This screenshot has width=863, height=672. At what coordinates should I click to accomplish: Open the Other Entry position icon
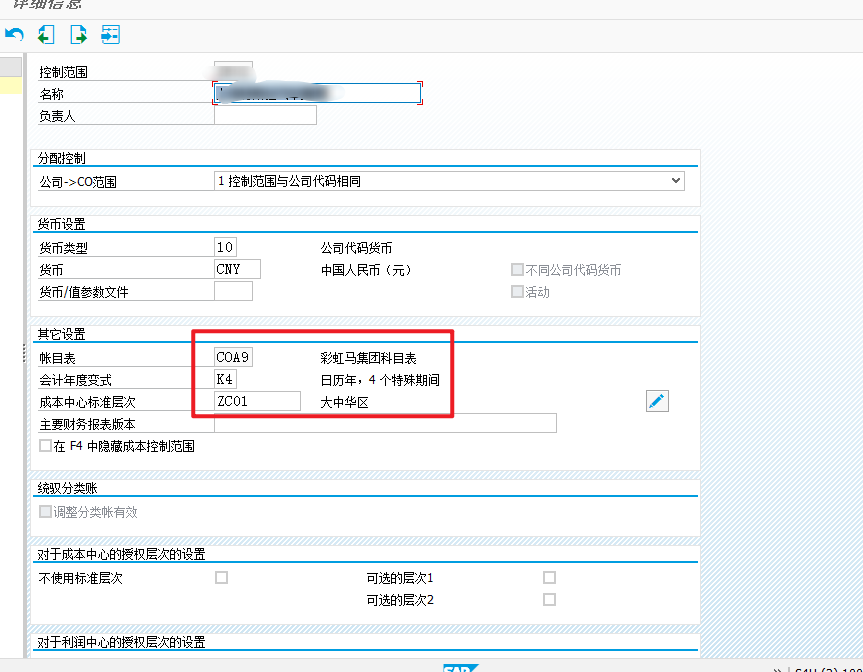(x=110, y=34)
